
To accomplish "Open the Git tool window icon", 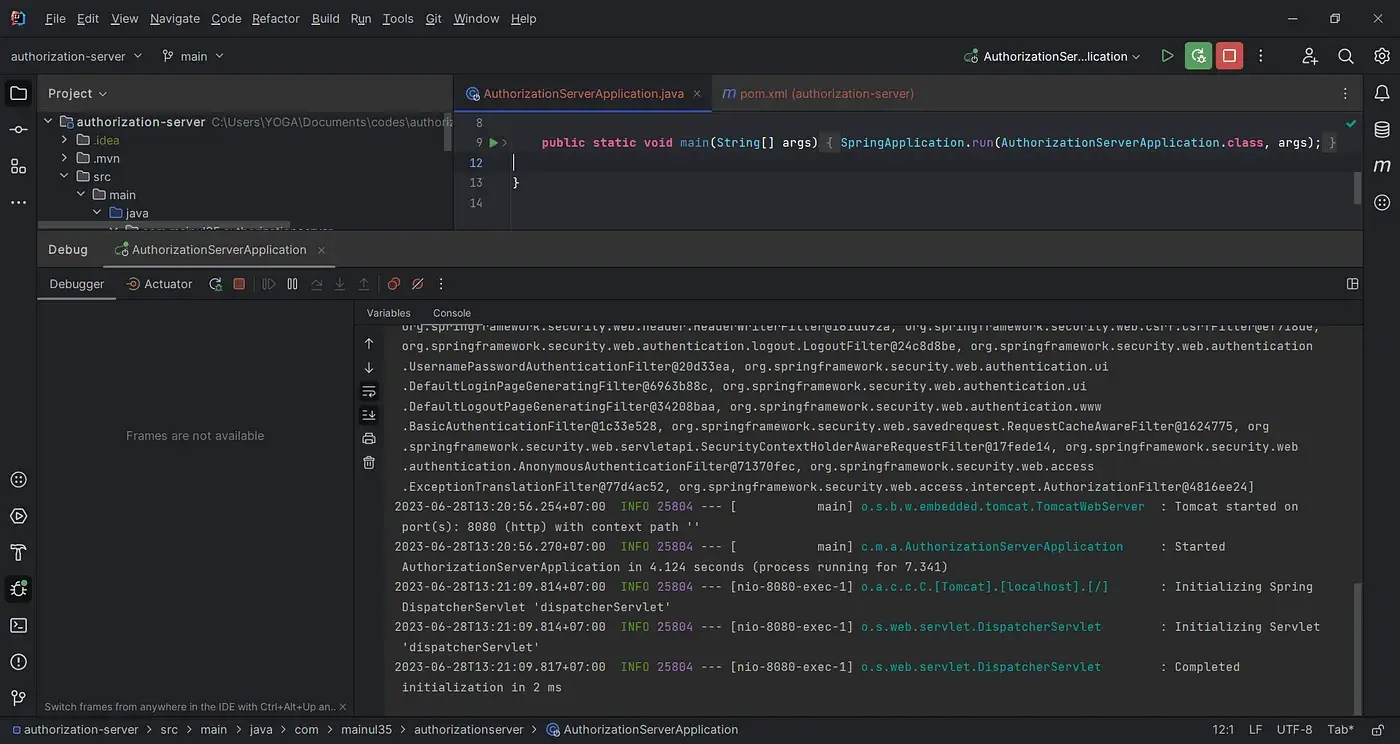I will pyautogui.click(x=18, y=697).
